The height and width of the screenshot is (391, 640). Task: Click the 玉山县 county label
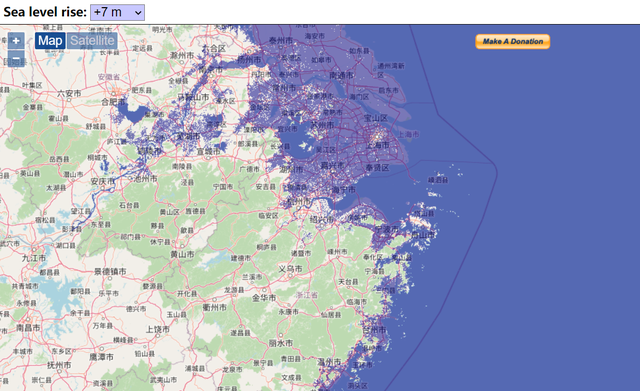[176, 314]
